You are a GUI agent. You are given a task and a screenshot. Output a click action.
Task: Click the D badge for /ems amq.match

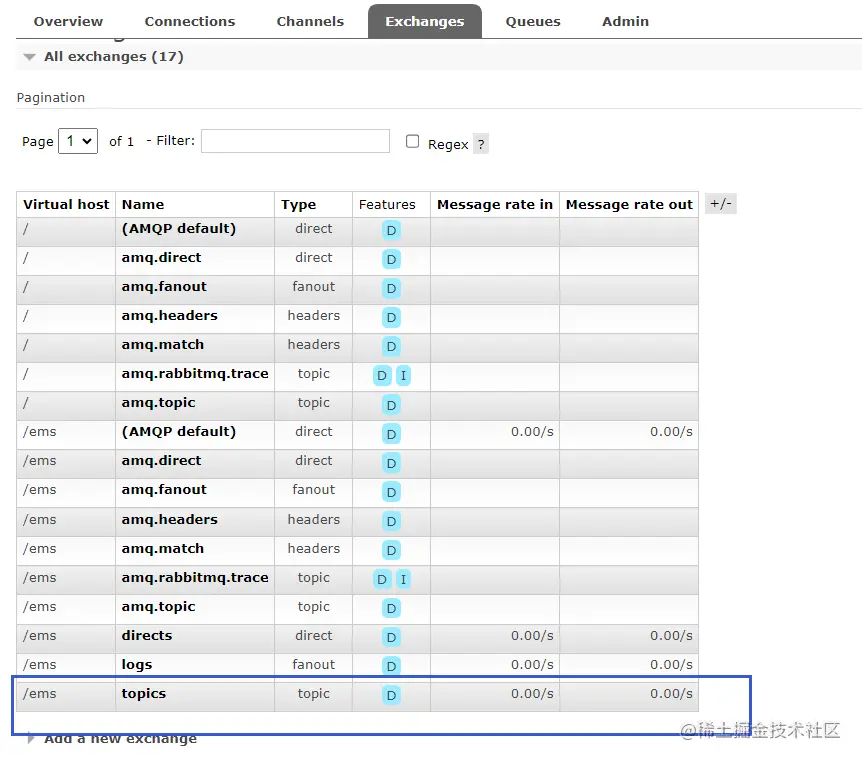(391, 550)
